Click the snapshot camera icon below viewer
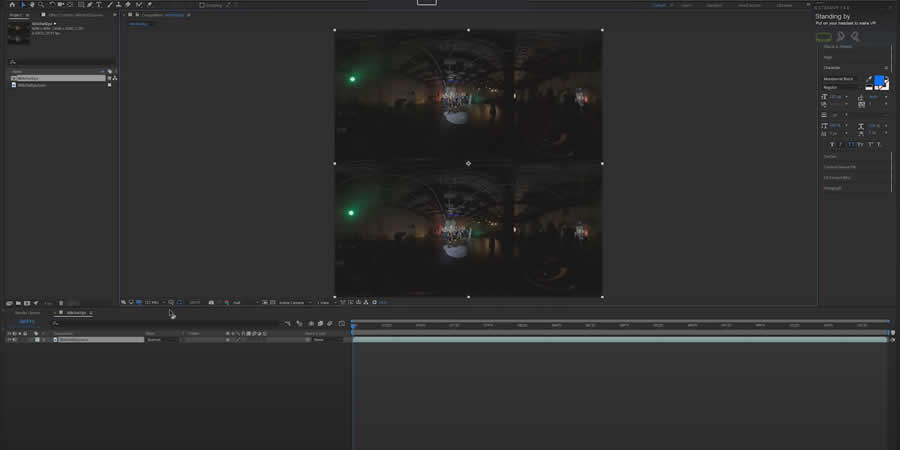Image resolution: width=900 pixels, height=450 pixels. point(211,302)
